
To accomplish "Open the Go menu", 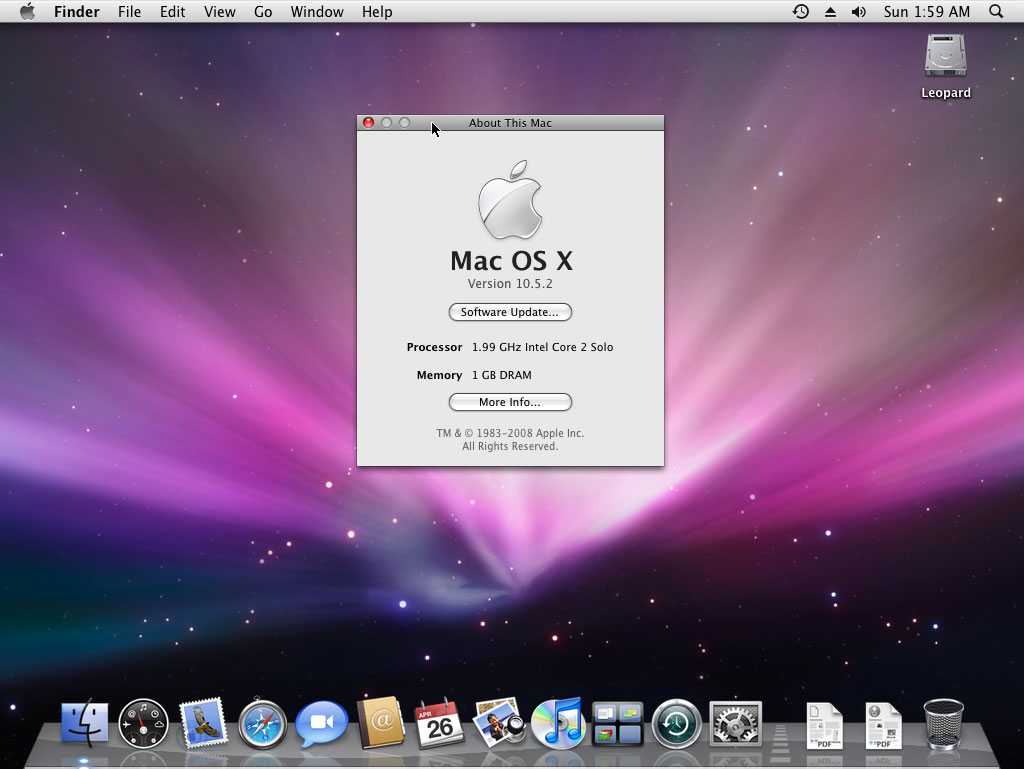I will (x=263, y=12).
